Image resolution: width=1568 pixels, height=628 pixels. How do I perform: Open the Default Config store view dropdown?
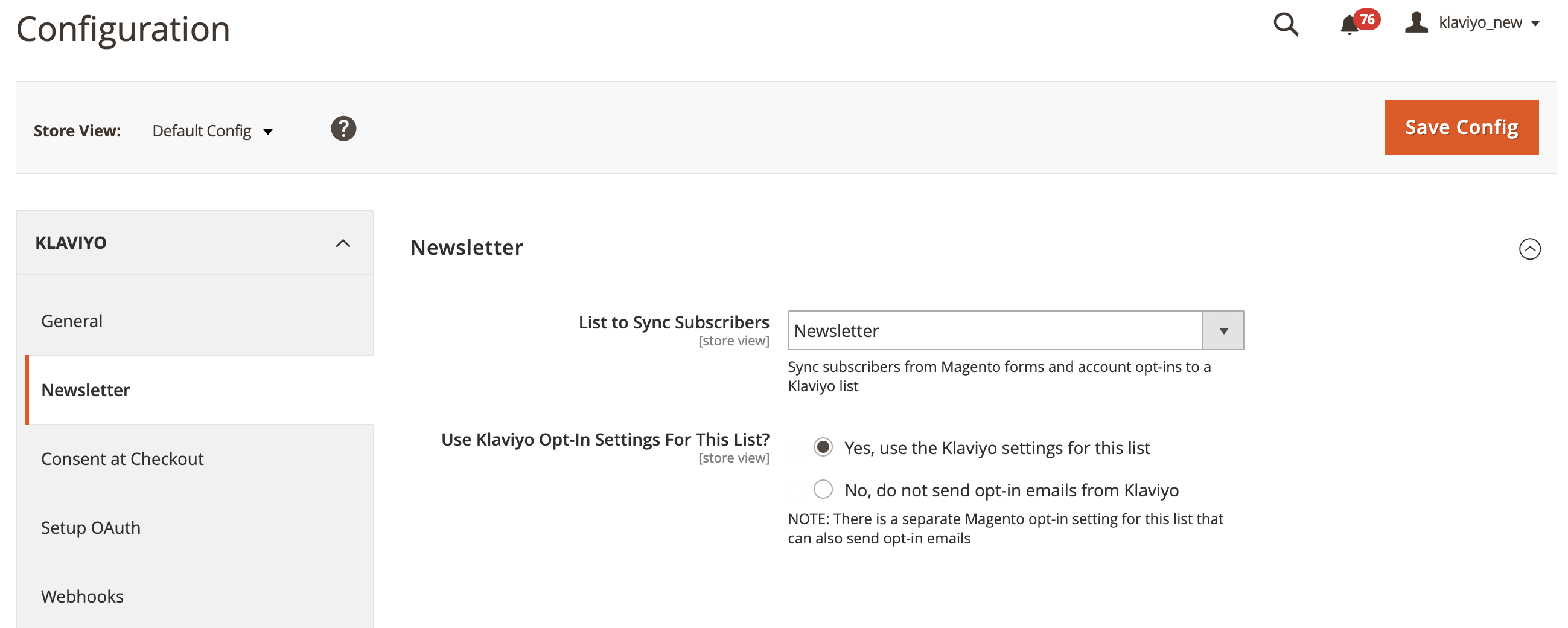pos(212,131)
